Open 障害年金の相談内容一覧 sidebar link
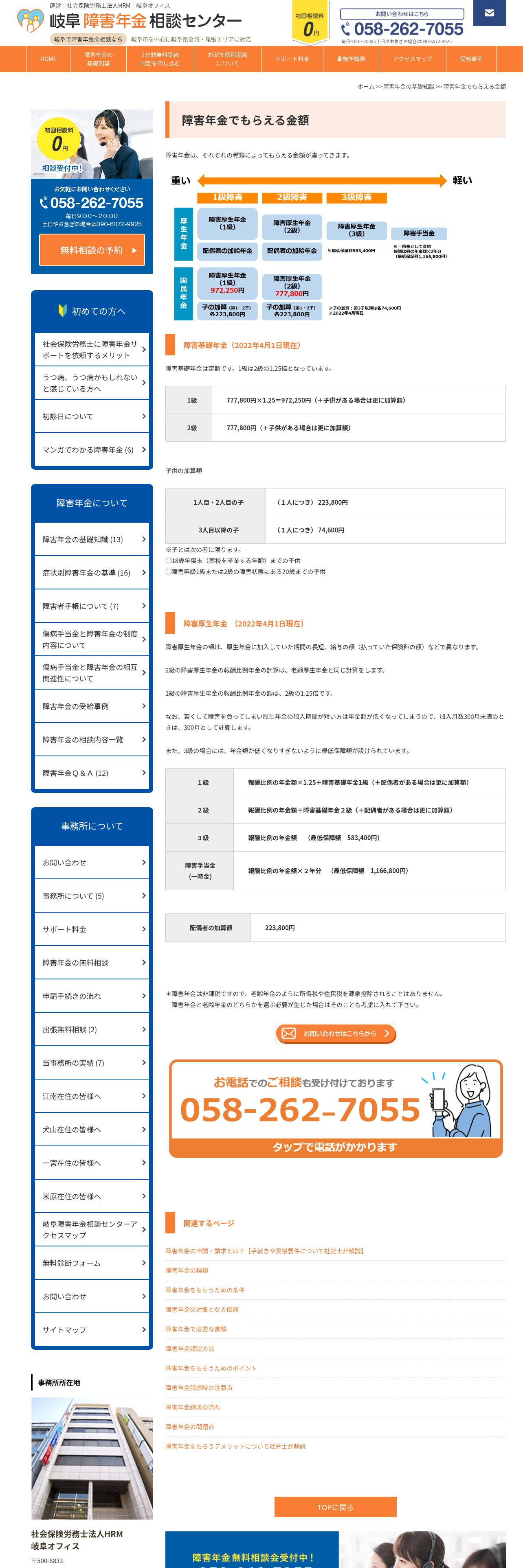 point(92,740)
